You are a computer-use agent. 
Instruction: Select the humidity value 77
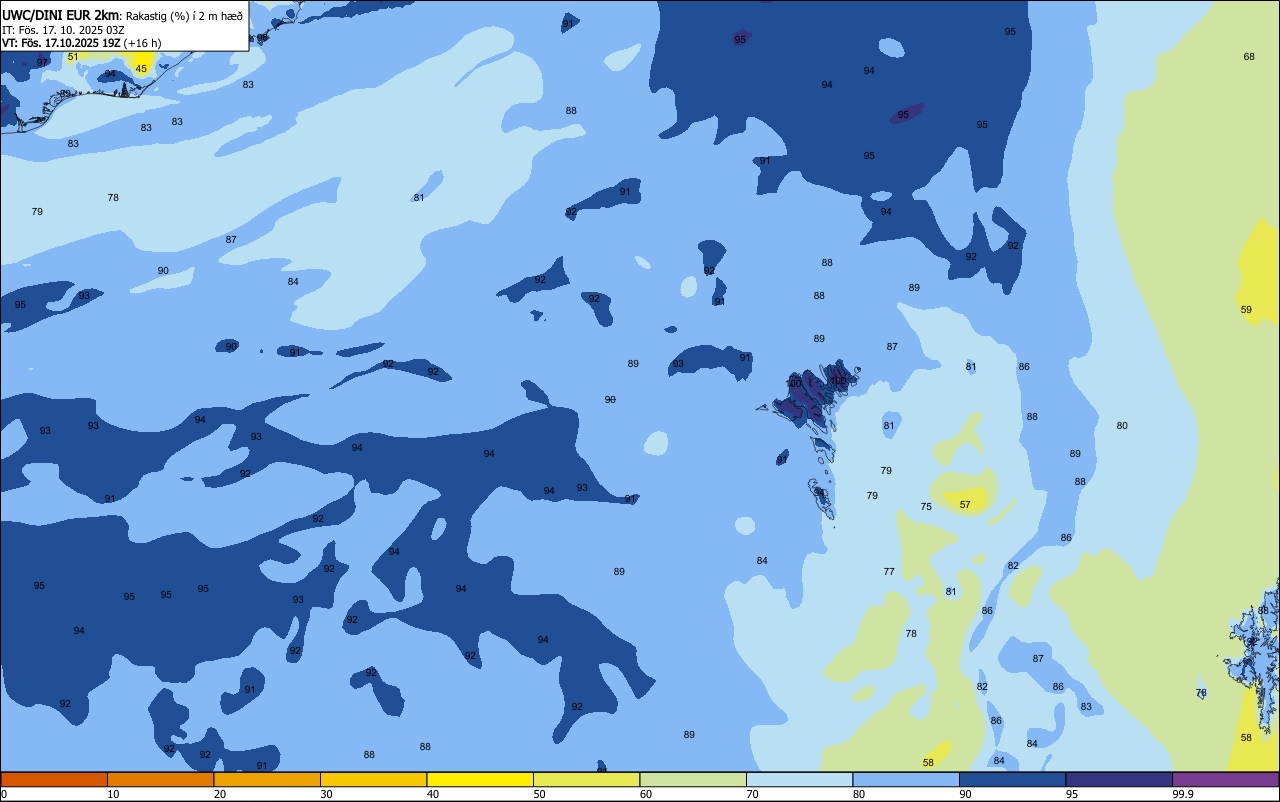pyautogui.click(x=889, y=572)
